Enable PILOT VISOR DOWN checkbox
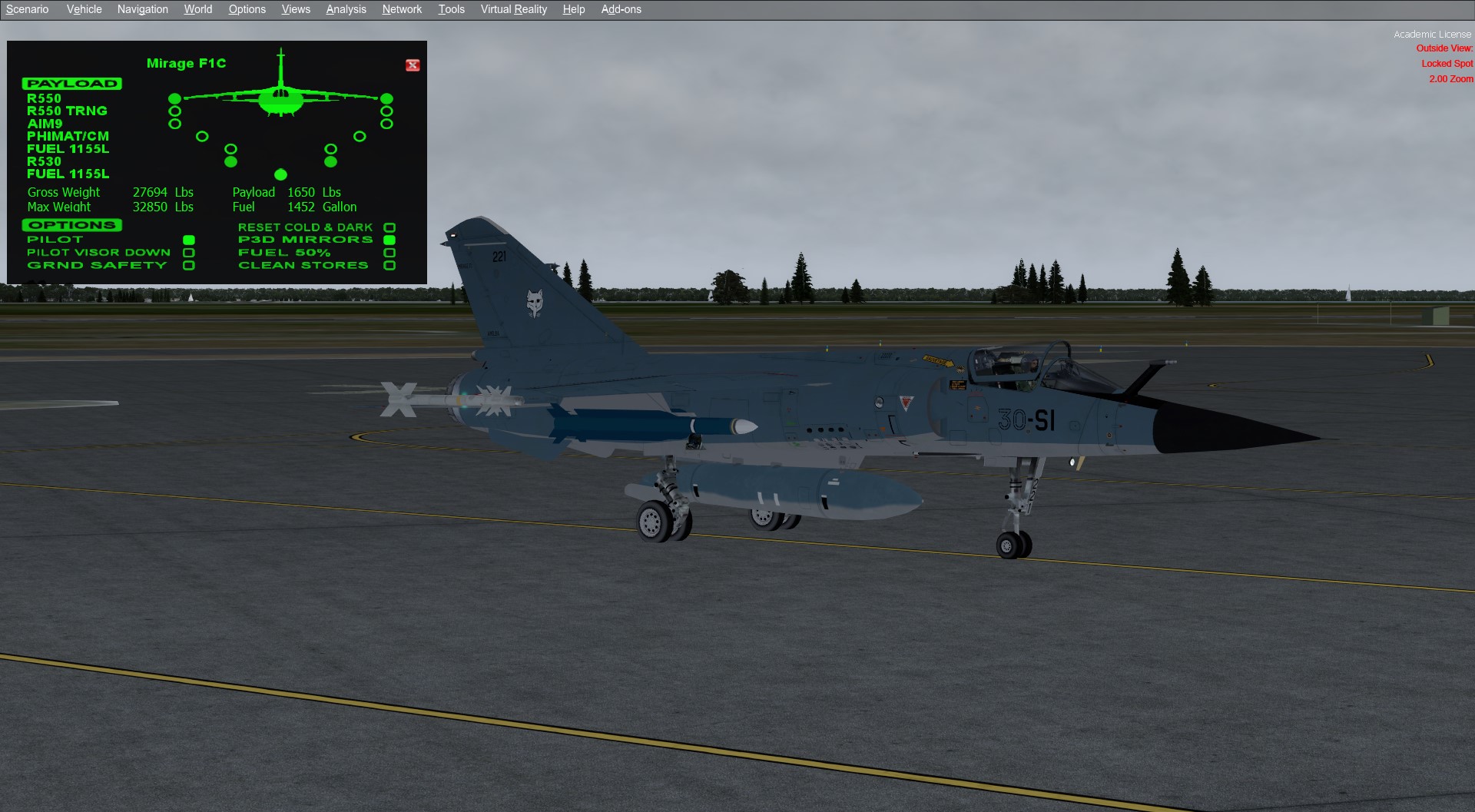 click(189, 253)
